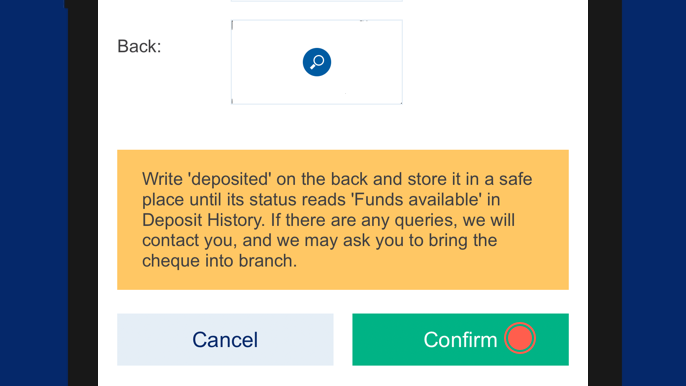Select the 'Back:' field label
686x386 pixels.
139,46
